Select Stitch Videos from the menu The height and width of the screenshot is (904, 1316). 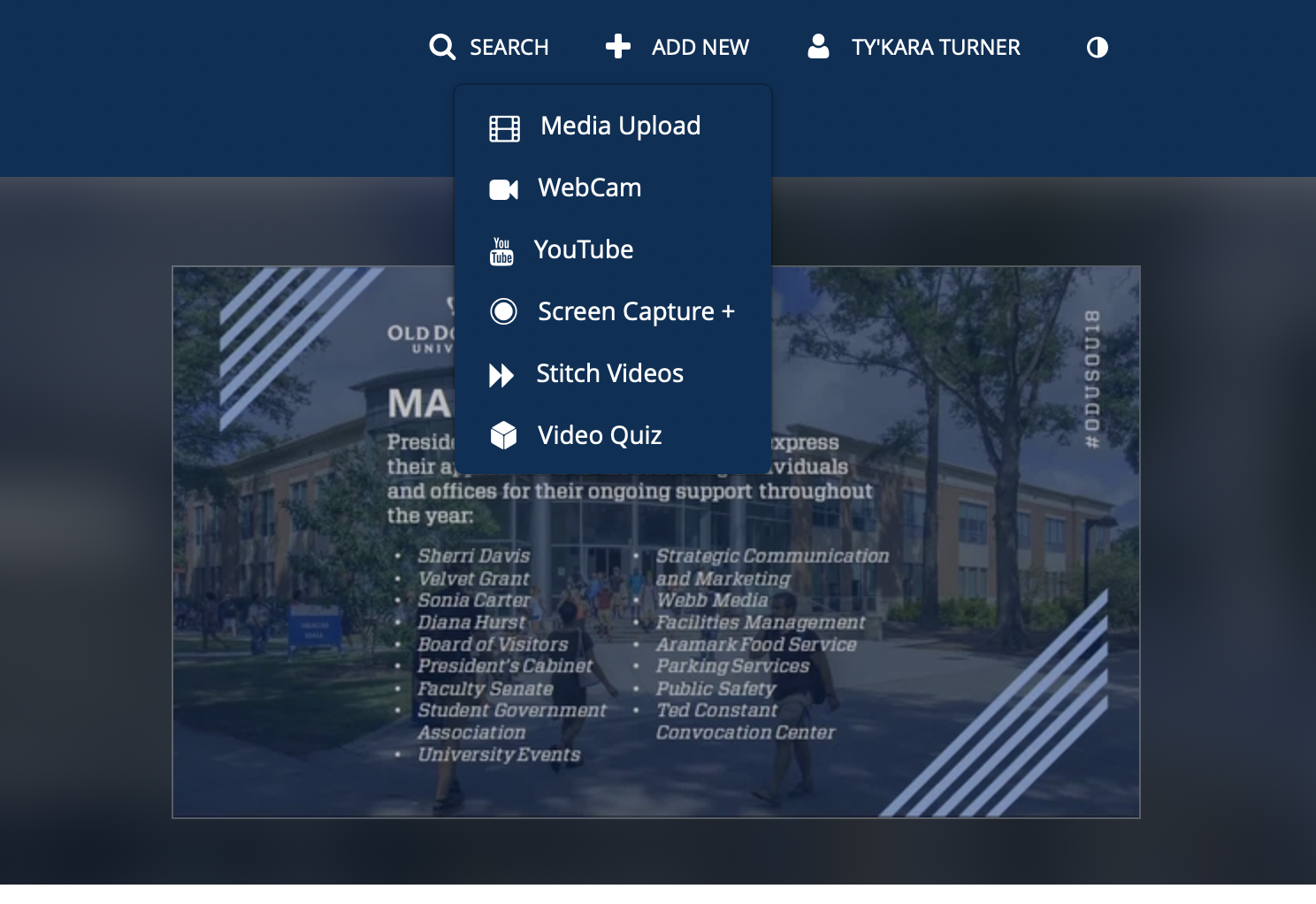[610, 373]
